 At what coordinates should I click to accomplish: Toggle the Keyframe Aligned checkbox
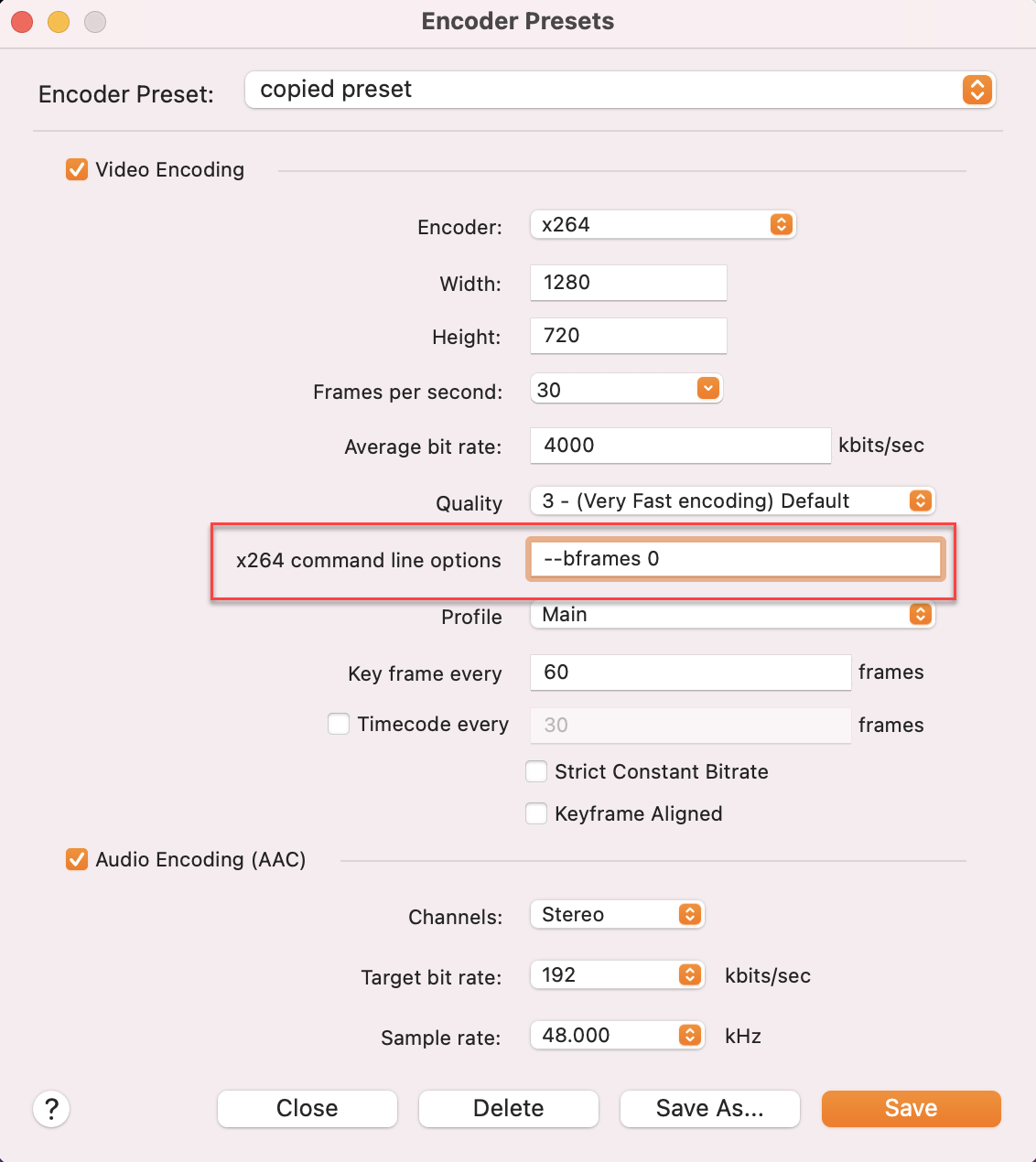click(536, 813)
